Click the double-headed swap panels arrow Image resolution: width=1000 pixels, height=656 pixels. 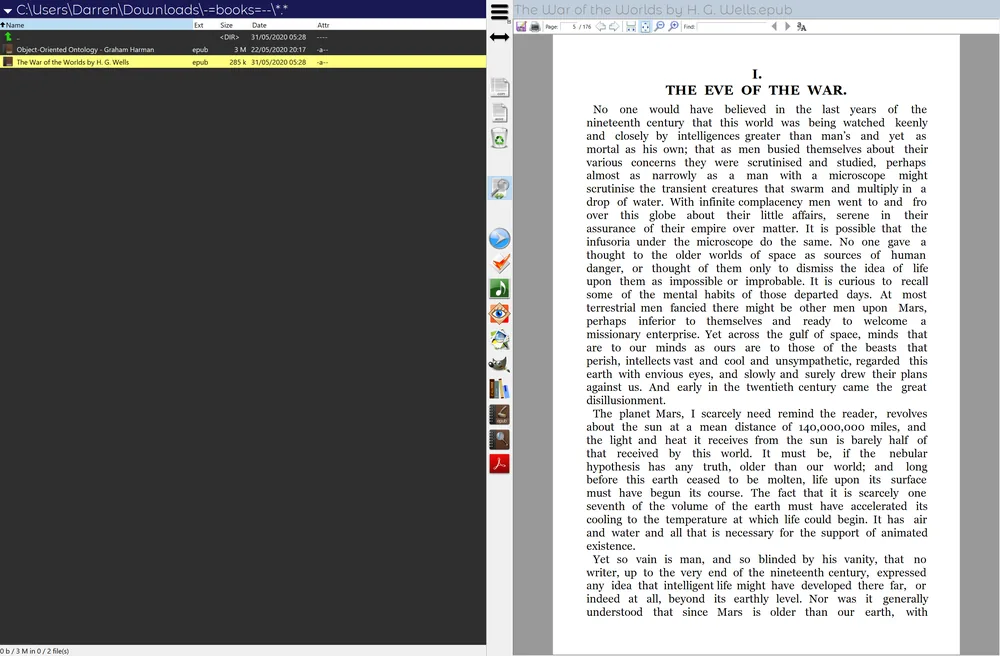499,38
